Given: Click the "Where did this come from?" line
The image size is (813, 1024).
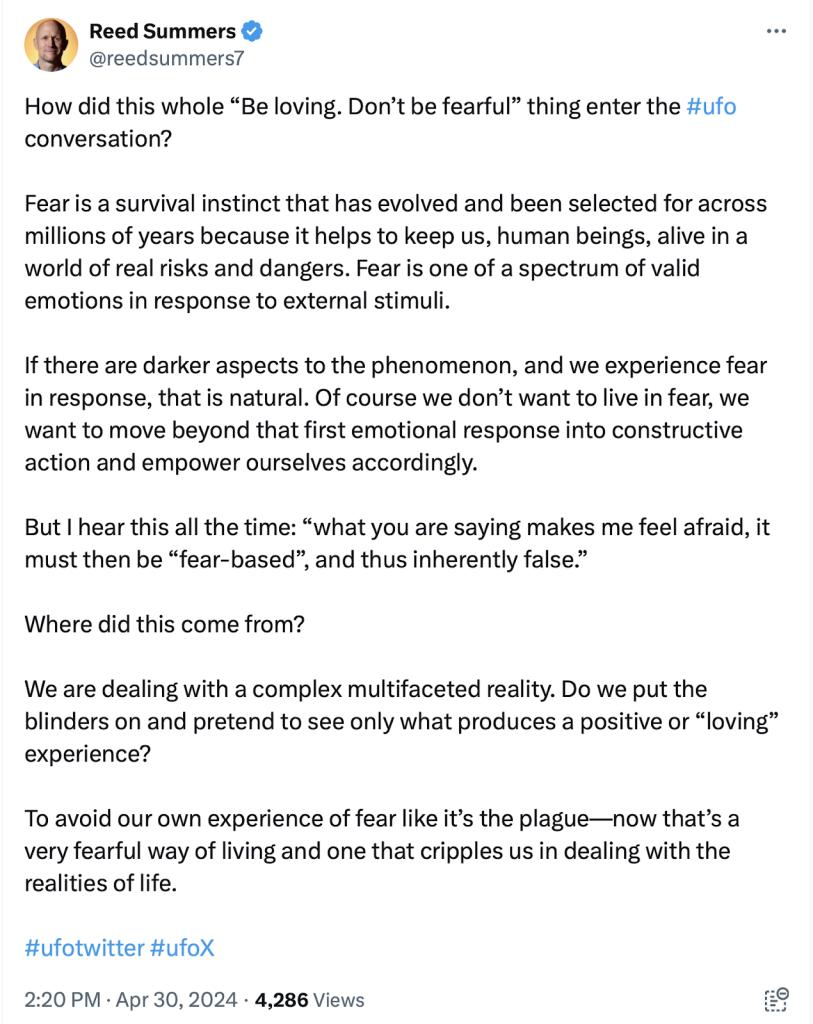Looking at the screenshot, I should coord(165,624).
